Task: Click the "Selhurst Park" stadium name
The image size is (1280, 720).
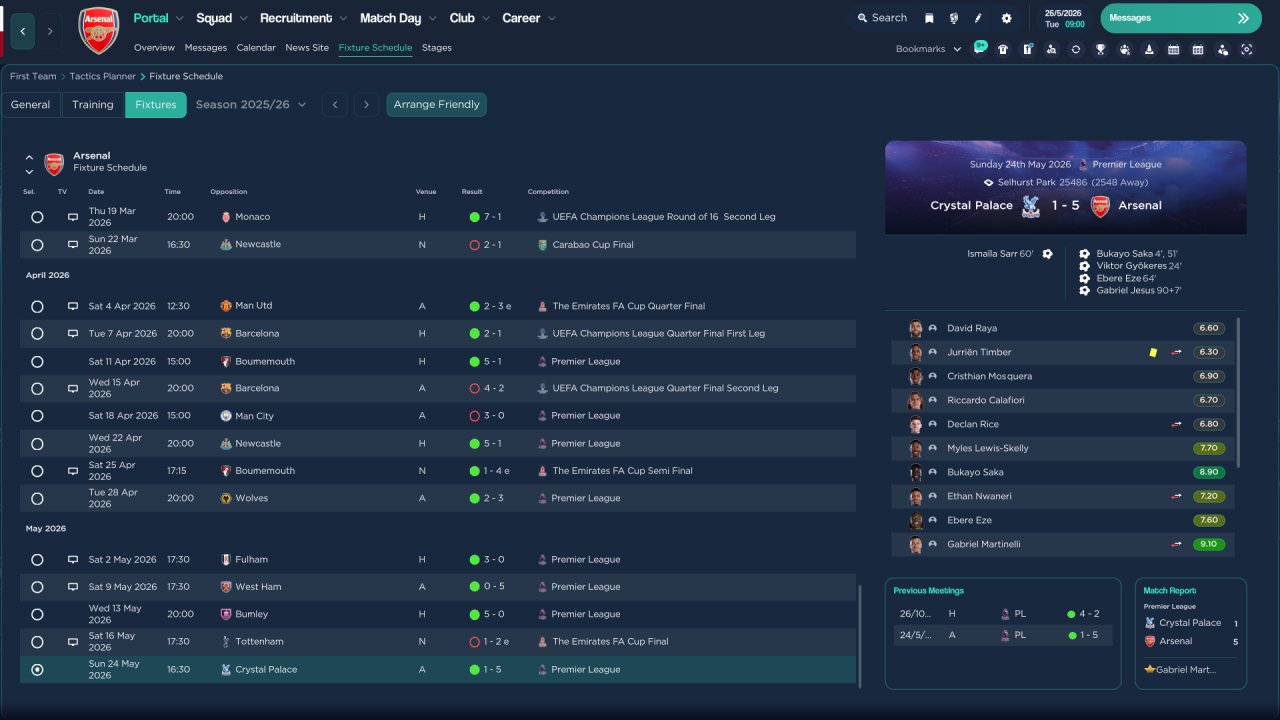Action: pos(1026,183)
